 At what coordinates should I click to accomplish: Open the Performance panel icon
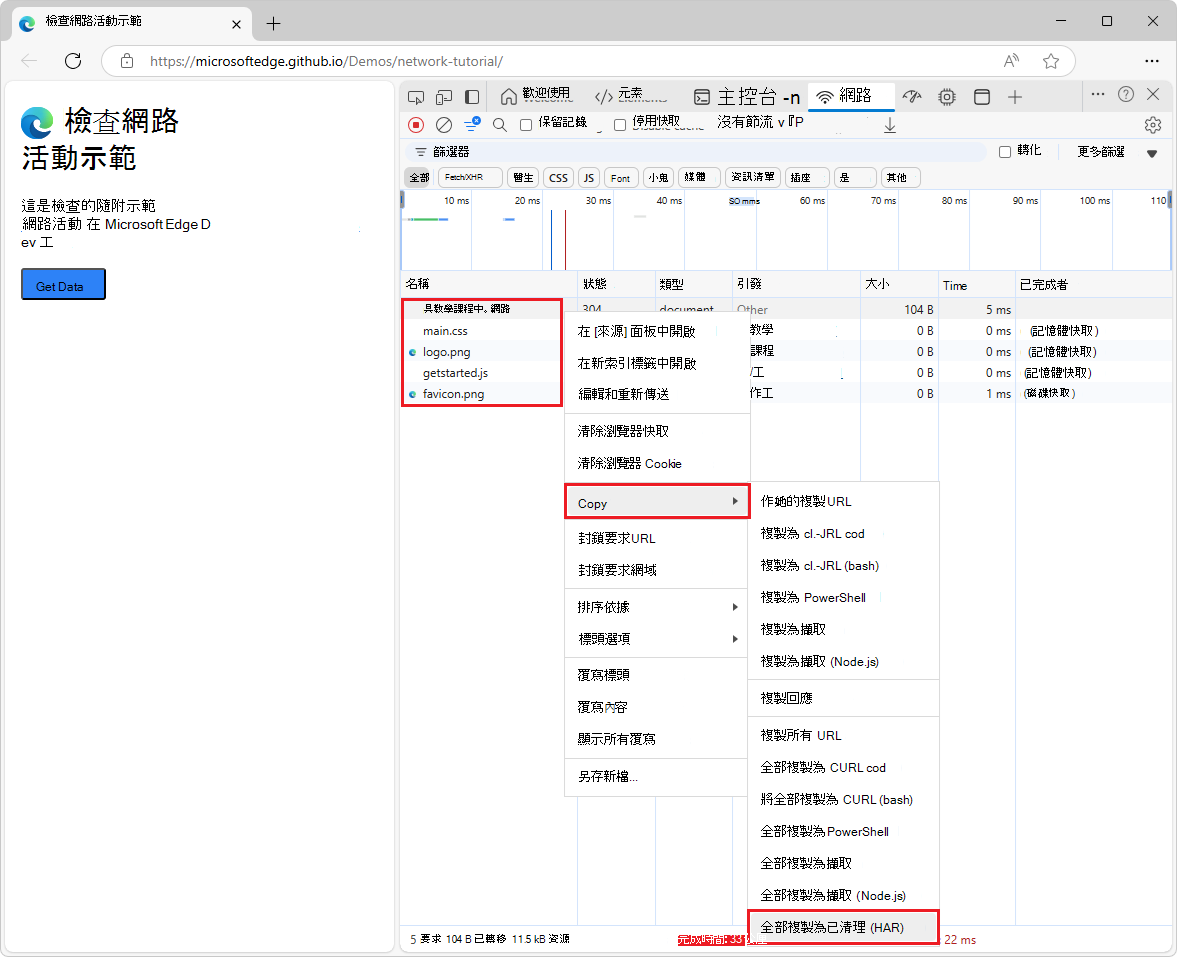click(x=911, y=97)
